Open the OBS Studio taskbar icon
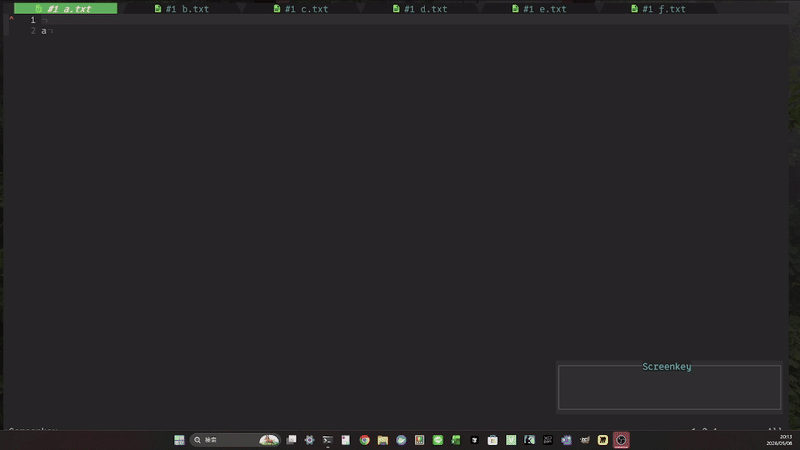This screenshot has width=800, height=450. pos(621,440)
